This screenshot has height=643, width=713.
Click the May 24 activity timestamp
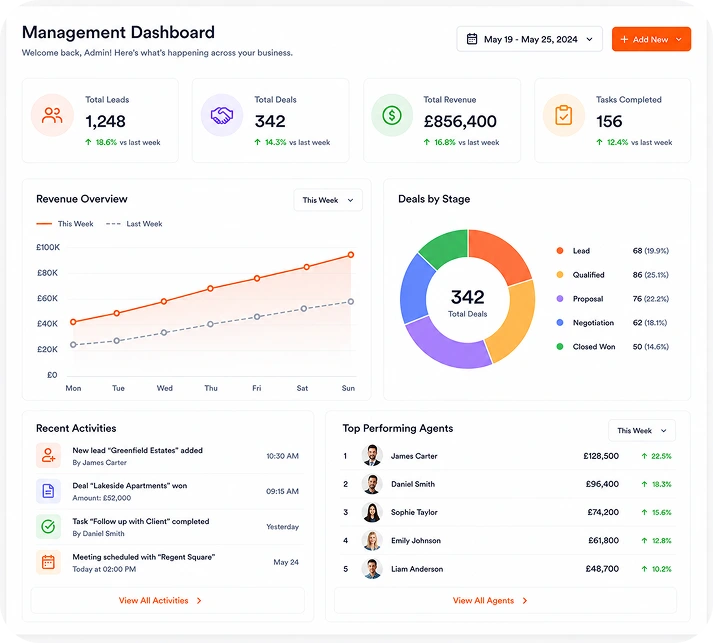286,562
